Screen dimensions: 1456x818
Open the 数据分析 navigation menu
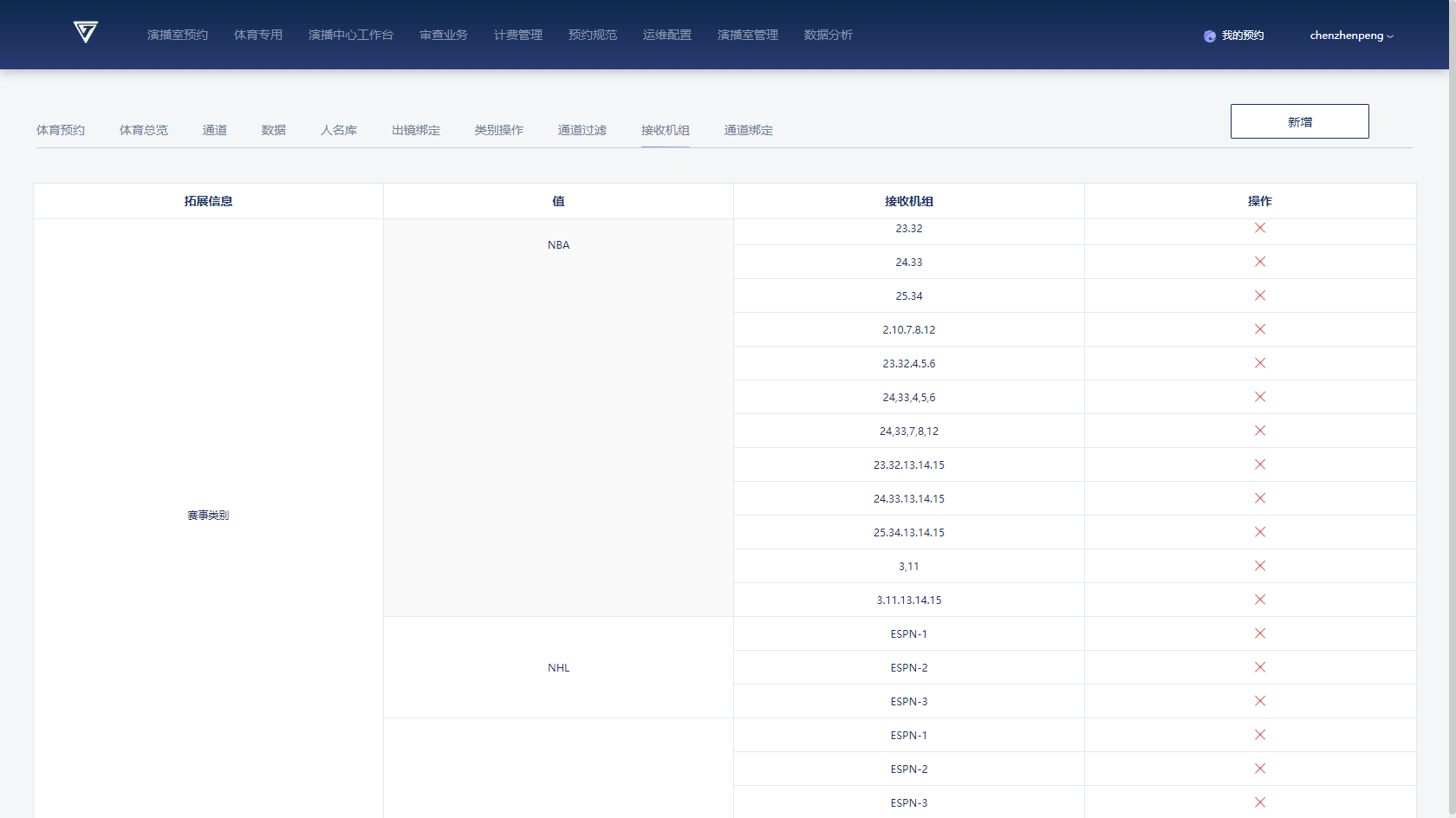click(x=828, y=35)
